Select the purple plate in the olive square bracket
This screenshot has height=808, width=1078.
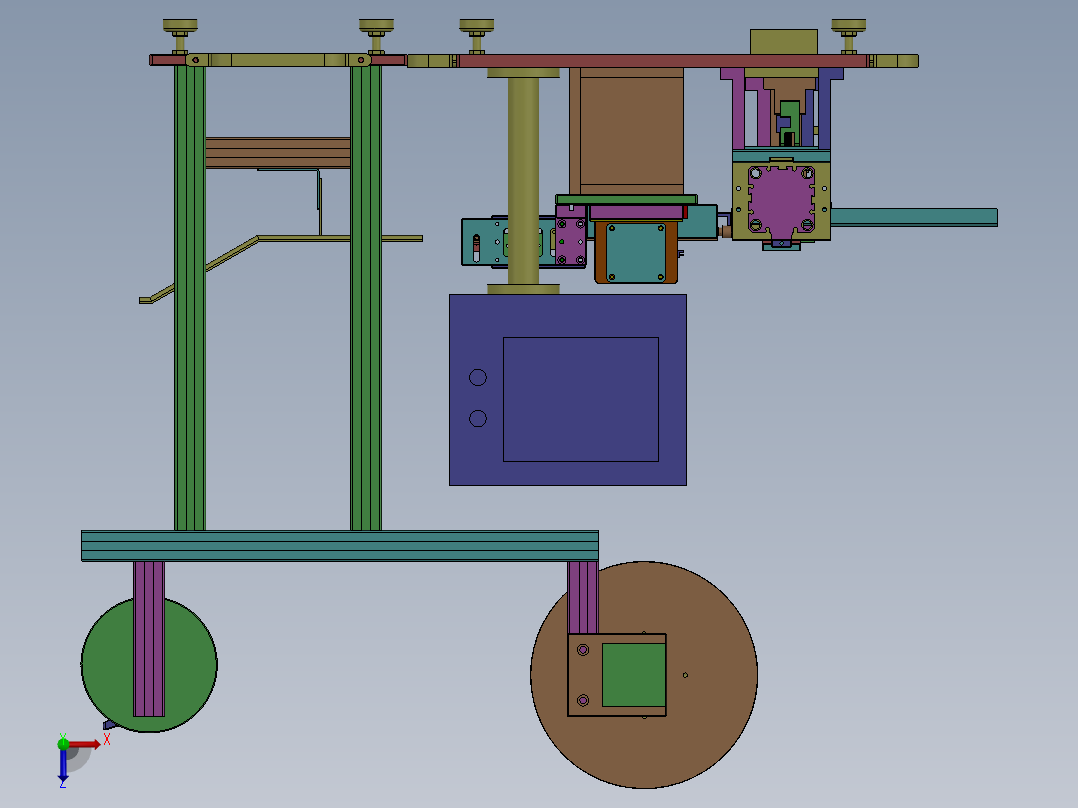tap(782, 200)
